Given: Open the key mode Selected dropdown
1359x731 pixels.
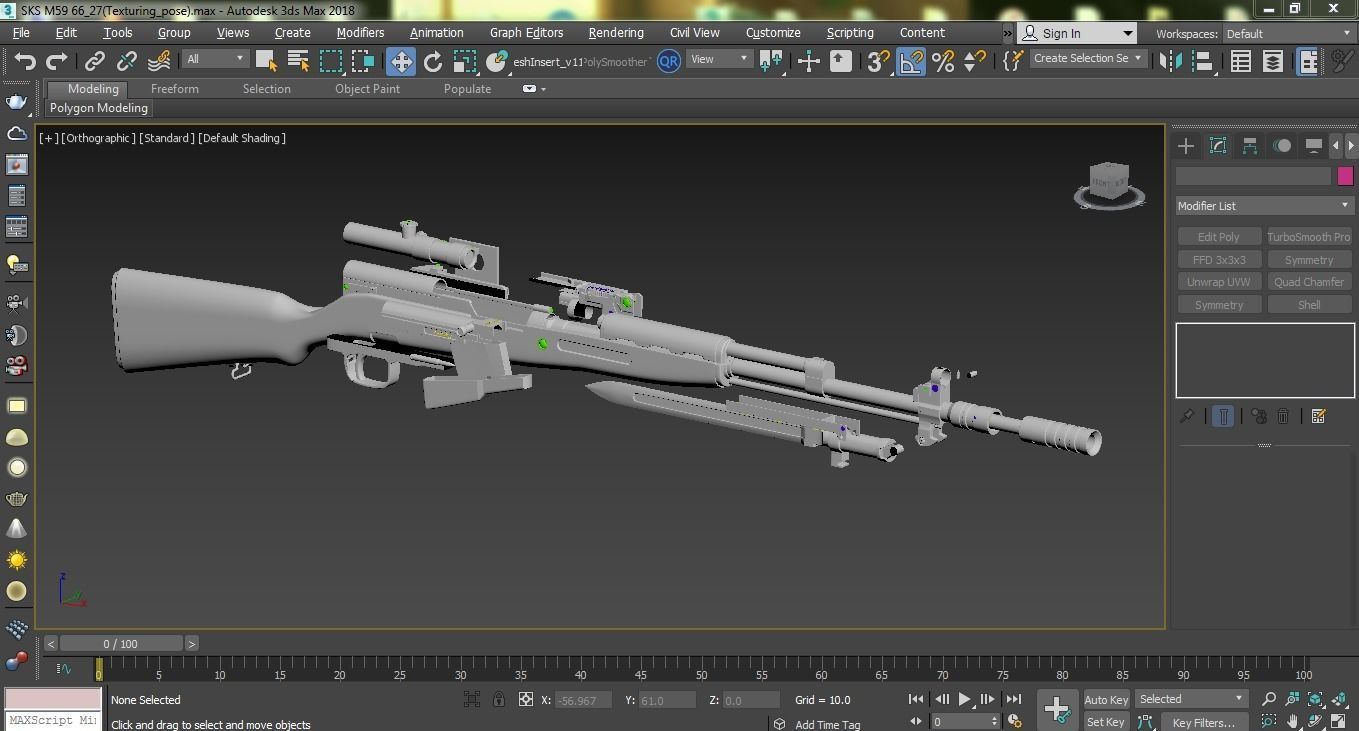Looking at the screenshot, I should click(x=1191, y=699).
